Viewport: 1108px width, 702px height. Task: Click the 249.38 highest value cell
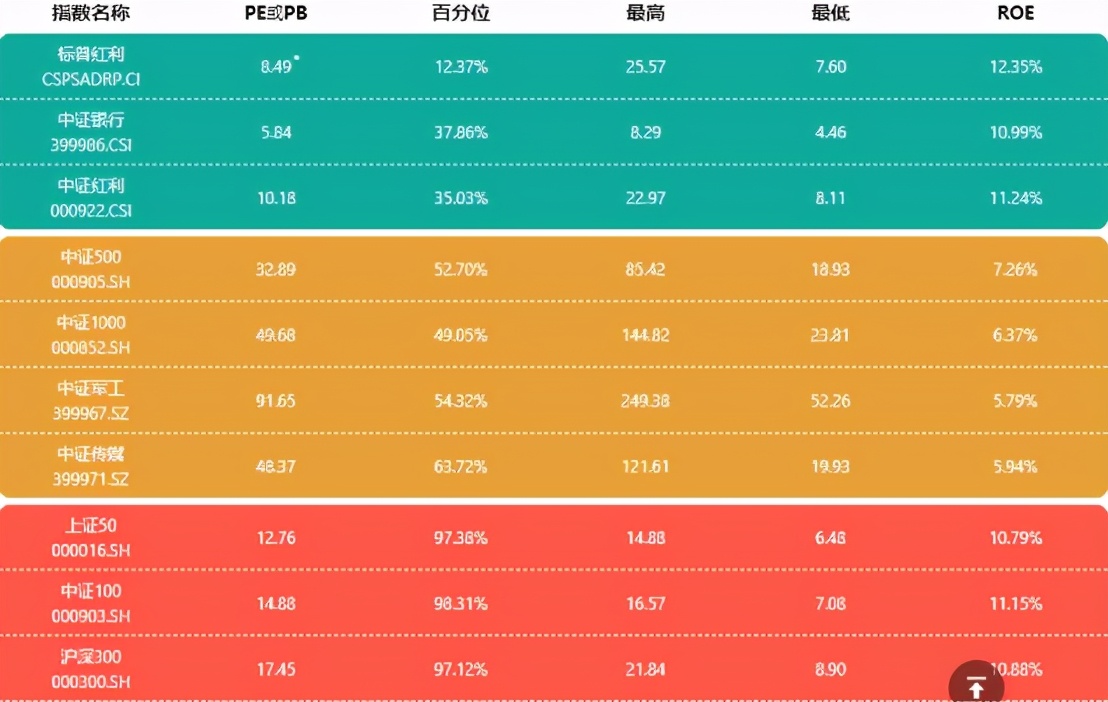tap(645, 401)
